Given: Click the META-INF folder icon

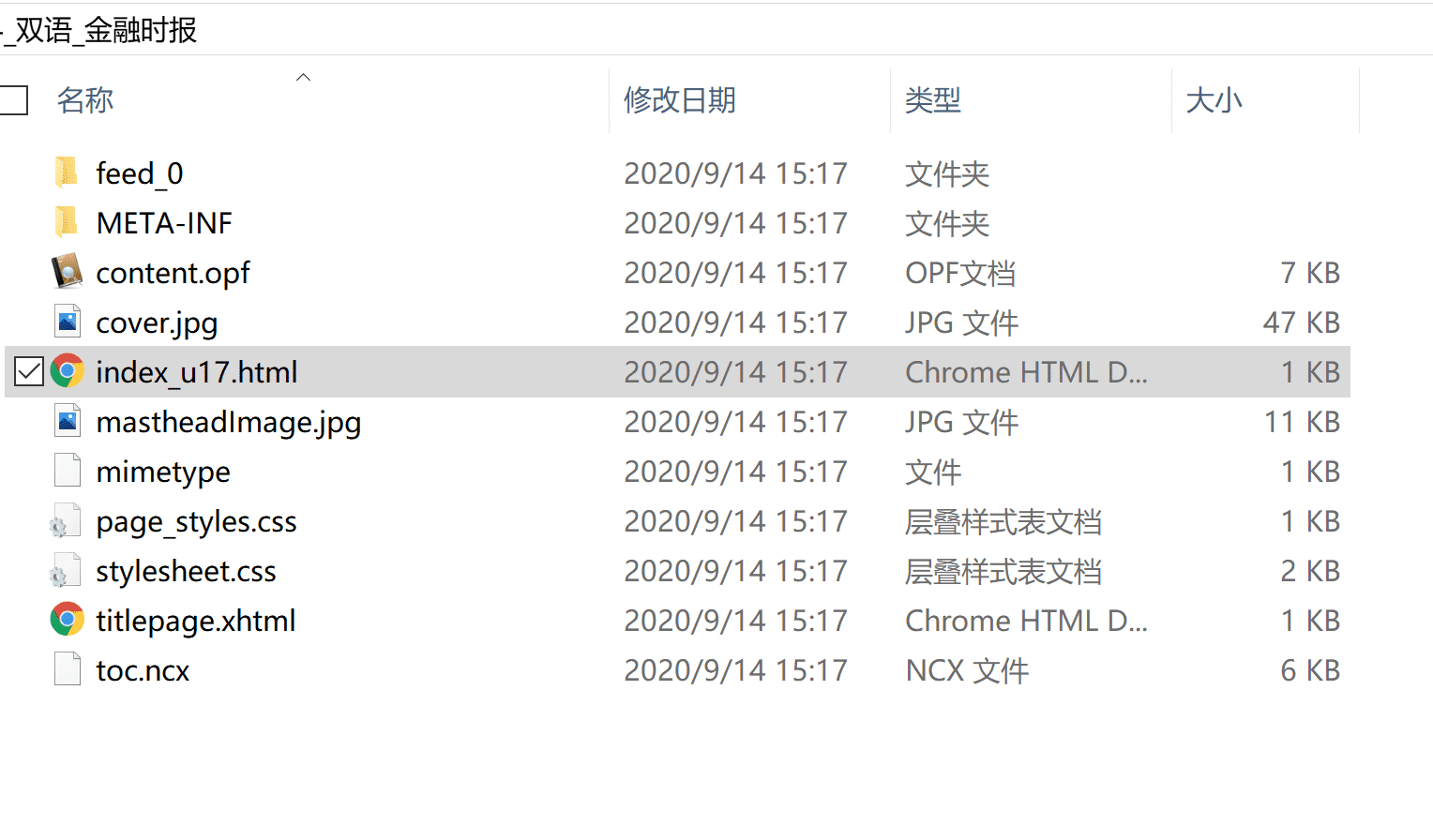Looking at the screenshot, I should [x=67, y=222].
